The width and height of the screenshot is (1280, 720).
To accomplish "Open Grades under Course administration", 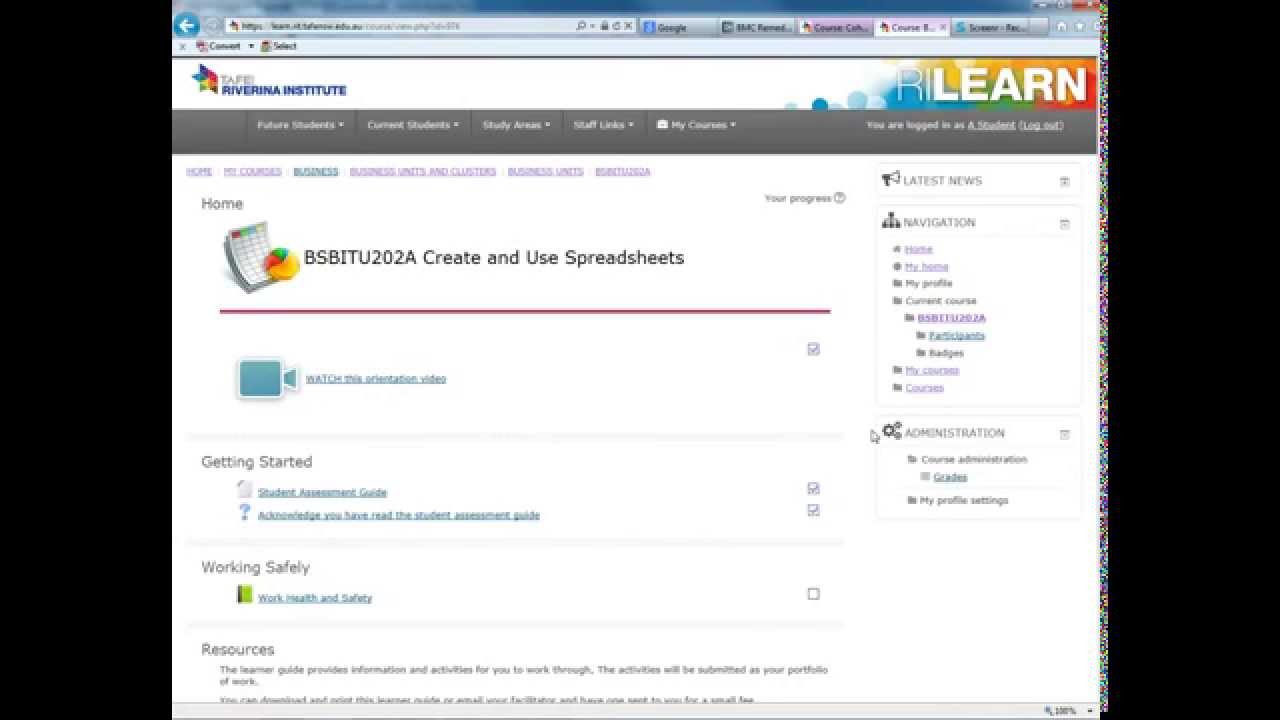I will [x=950, y=477].
